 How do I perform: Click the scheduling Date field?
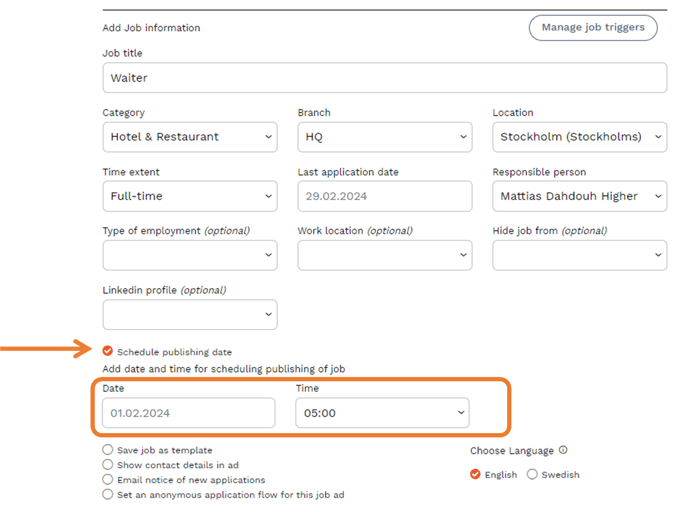188,412
